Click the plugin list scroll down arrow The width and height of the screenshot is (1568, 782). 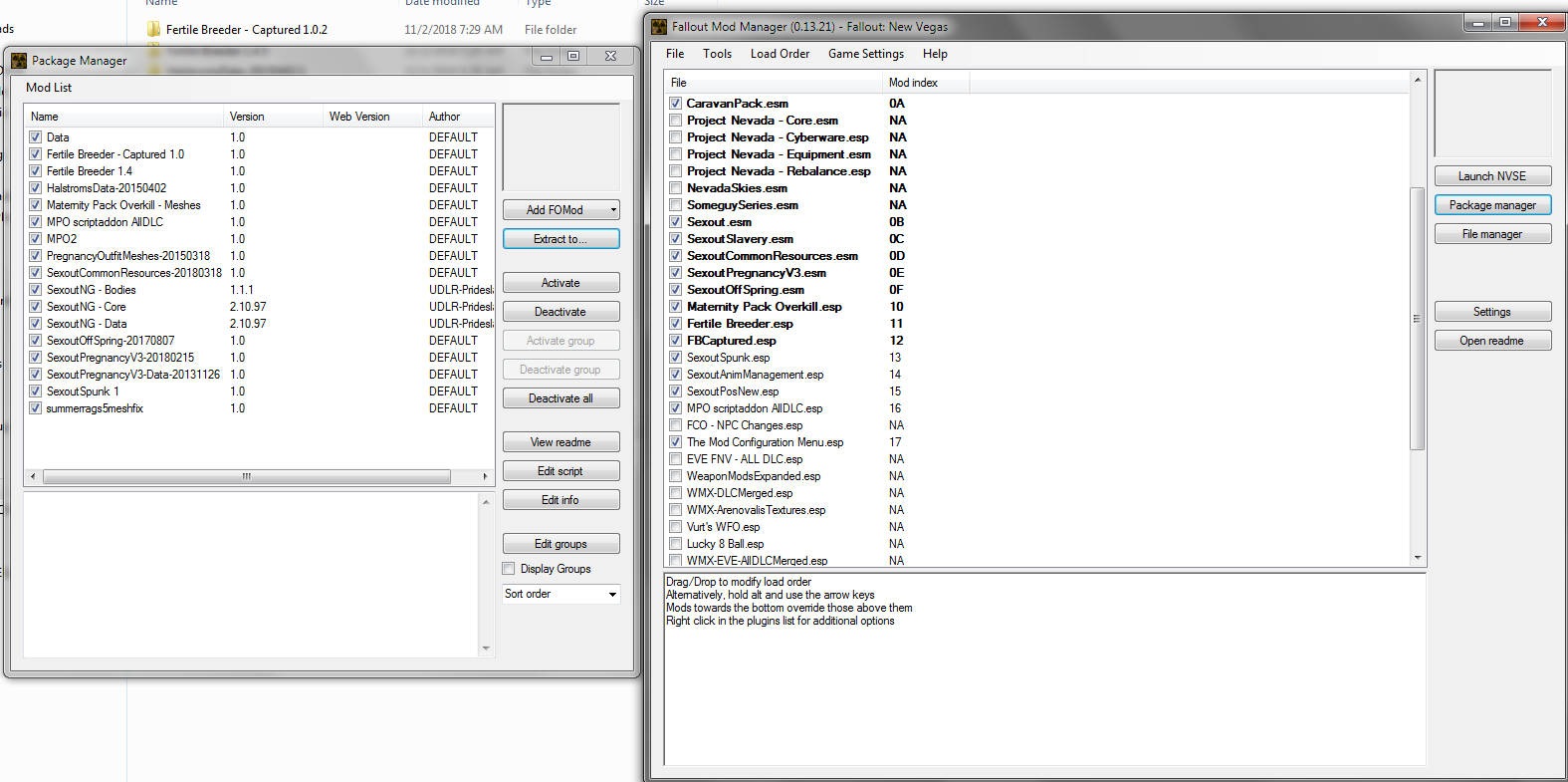point(1417,559)
